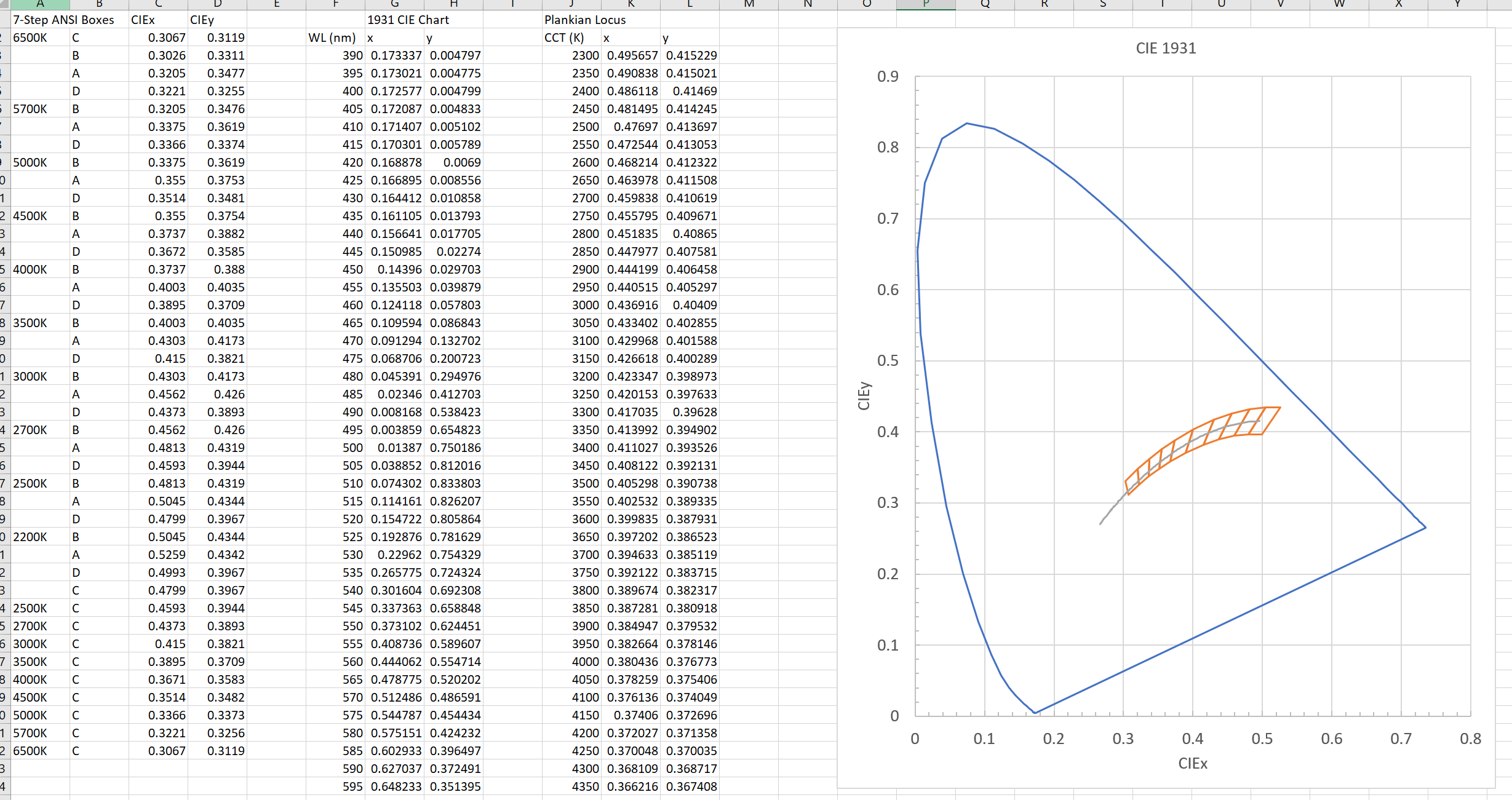Image resolution: width=1512 pixels, height=800 pixels.
Task: Select the wavelength 500 cell
Action: coord(352,448)
